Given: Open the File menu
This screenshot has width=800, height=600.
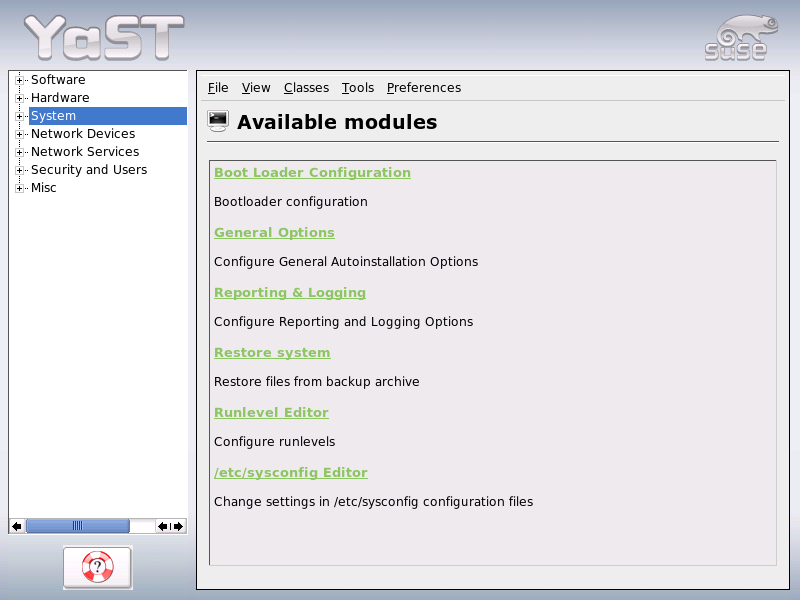Looking at the screenshot, I should point(218,88).
